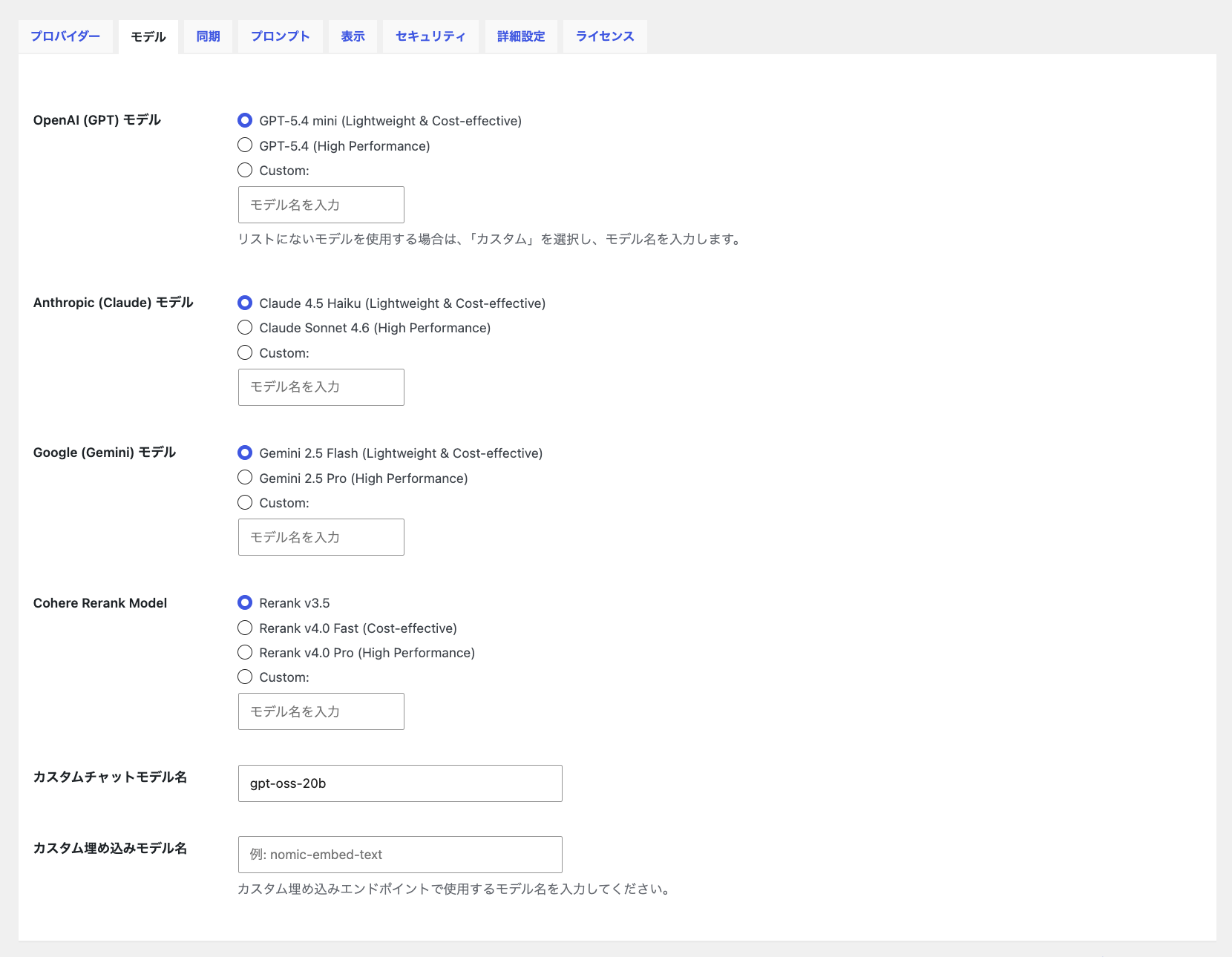Screen dimensions: 1232x957
Task: Select Claude 4.5 Haiku radio option
Action: pos(245,303)
